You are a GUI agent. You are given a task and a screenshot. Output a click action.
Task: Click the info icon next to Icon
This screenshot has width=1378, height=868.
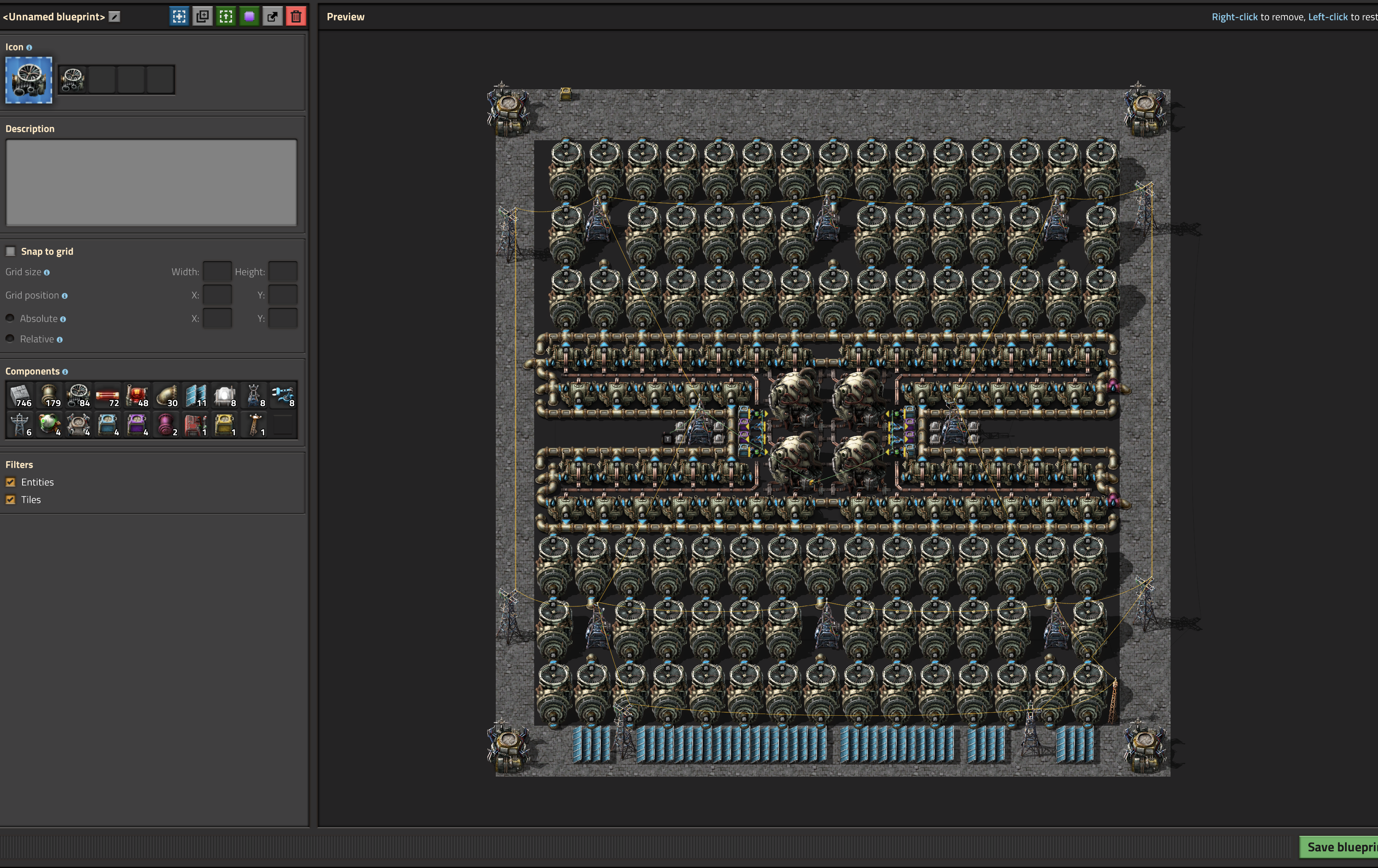click(29, 48)
